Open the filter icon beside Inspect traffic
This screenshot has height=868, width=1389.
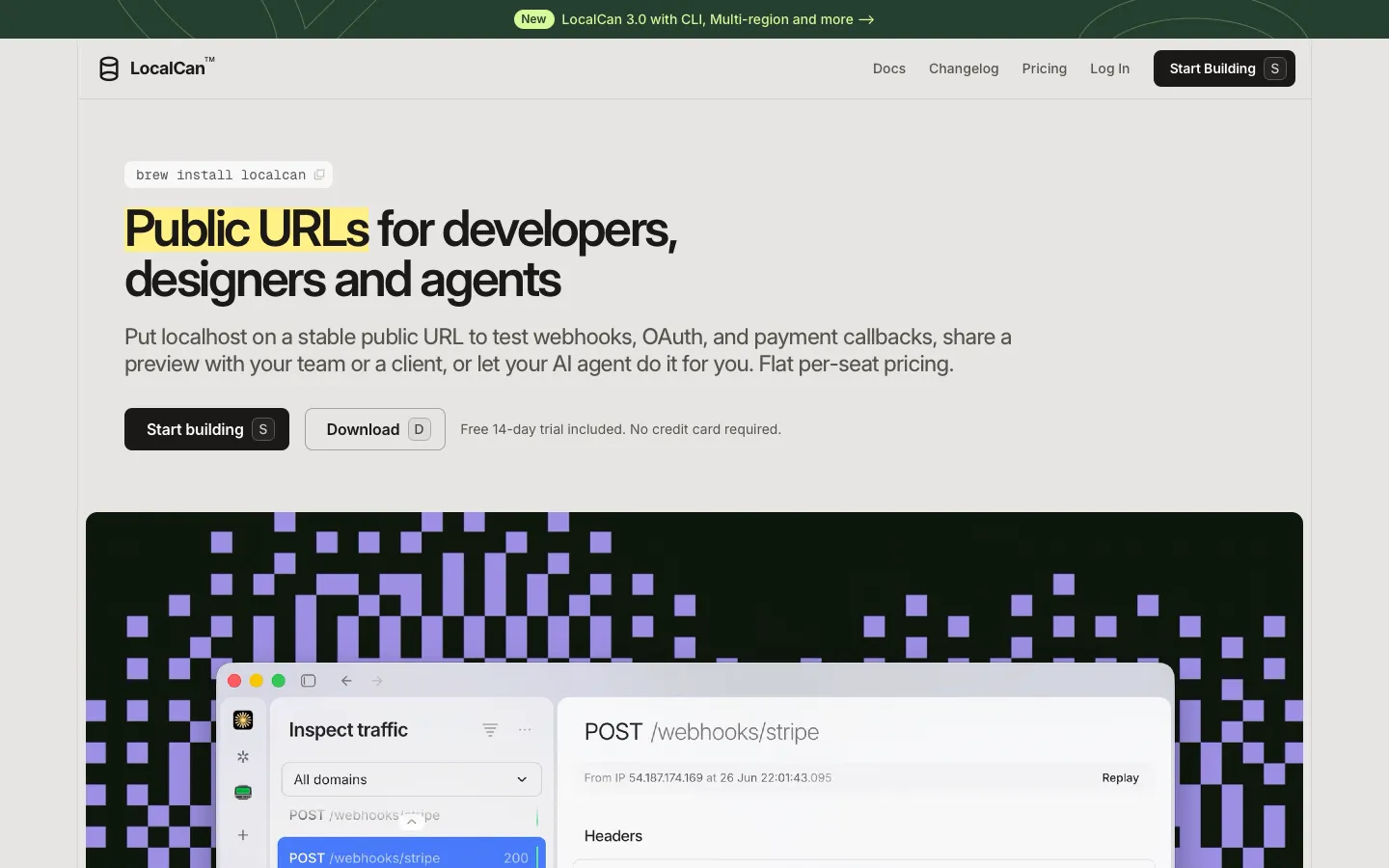pyautogui.click(x=490, y=730)
